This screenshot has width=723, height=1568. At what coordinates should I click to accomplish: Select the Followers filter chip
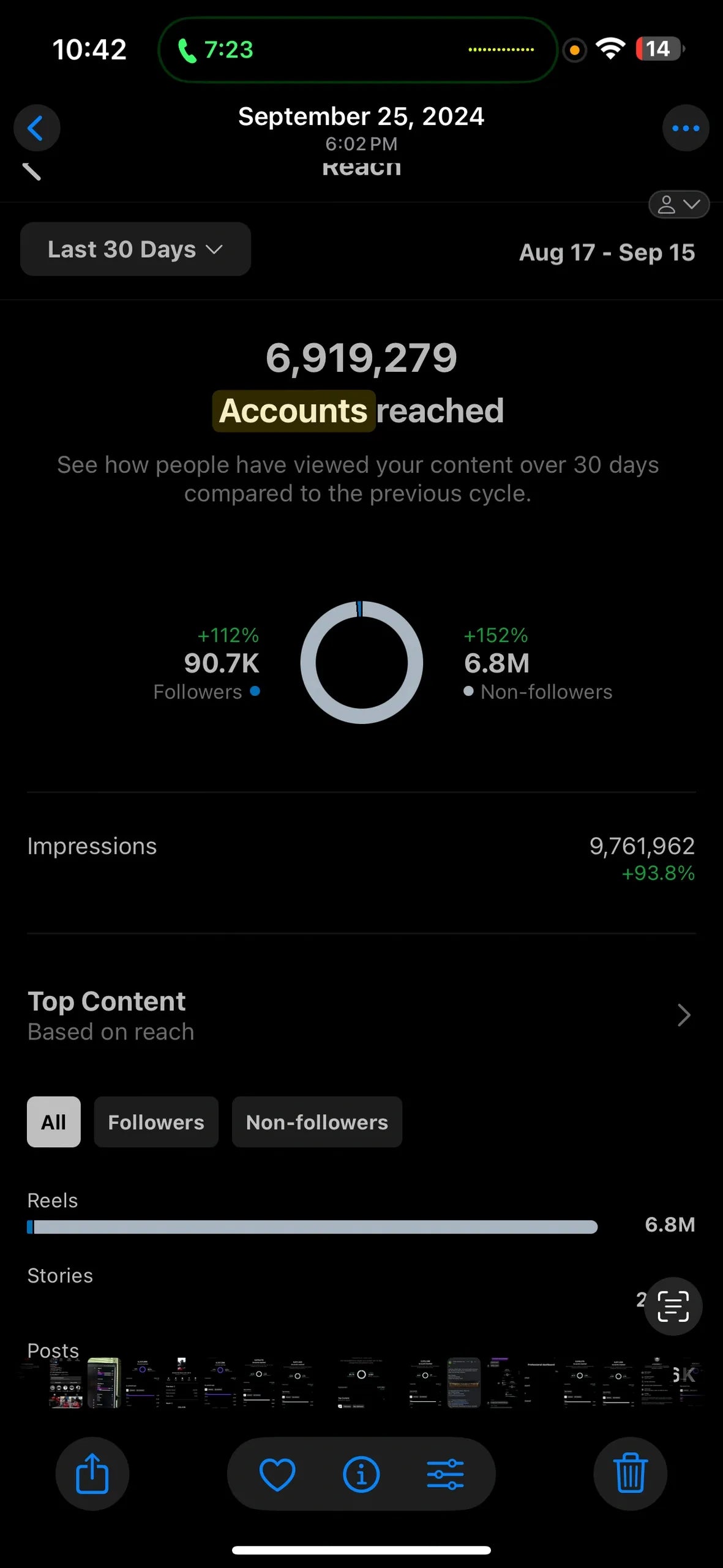pyautogui.click(x=156, y=1121)
